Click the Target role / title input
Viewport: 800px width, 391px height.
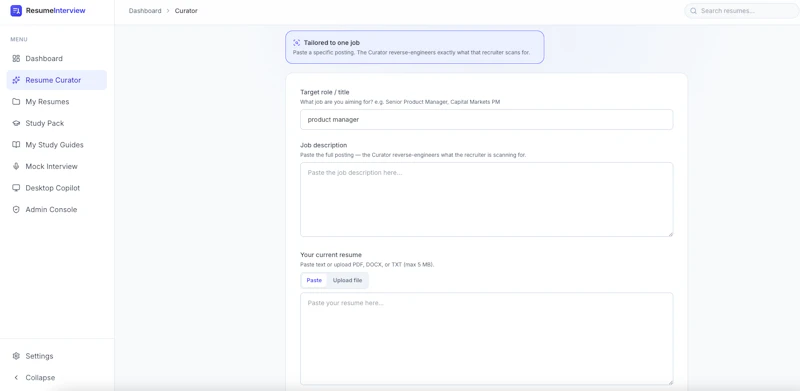(486, 119)
